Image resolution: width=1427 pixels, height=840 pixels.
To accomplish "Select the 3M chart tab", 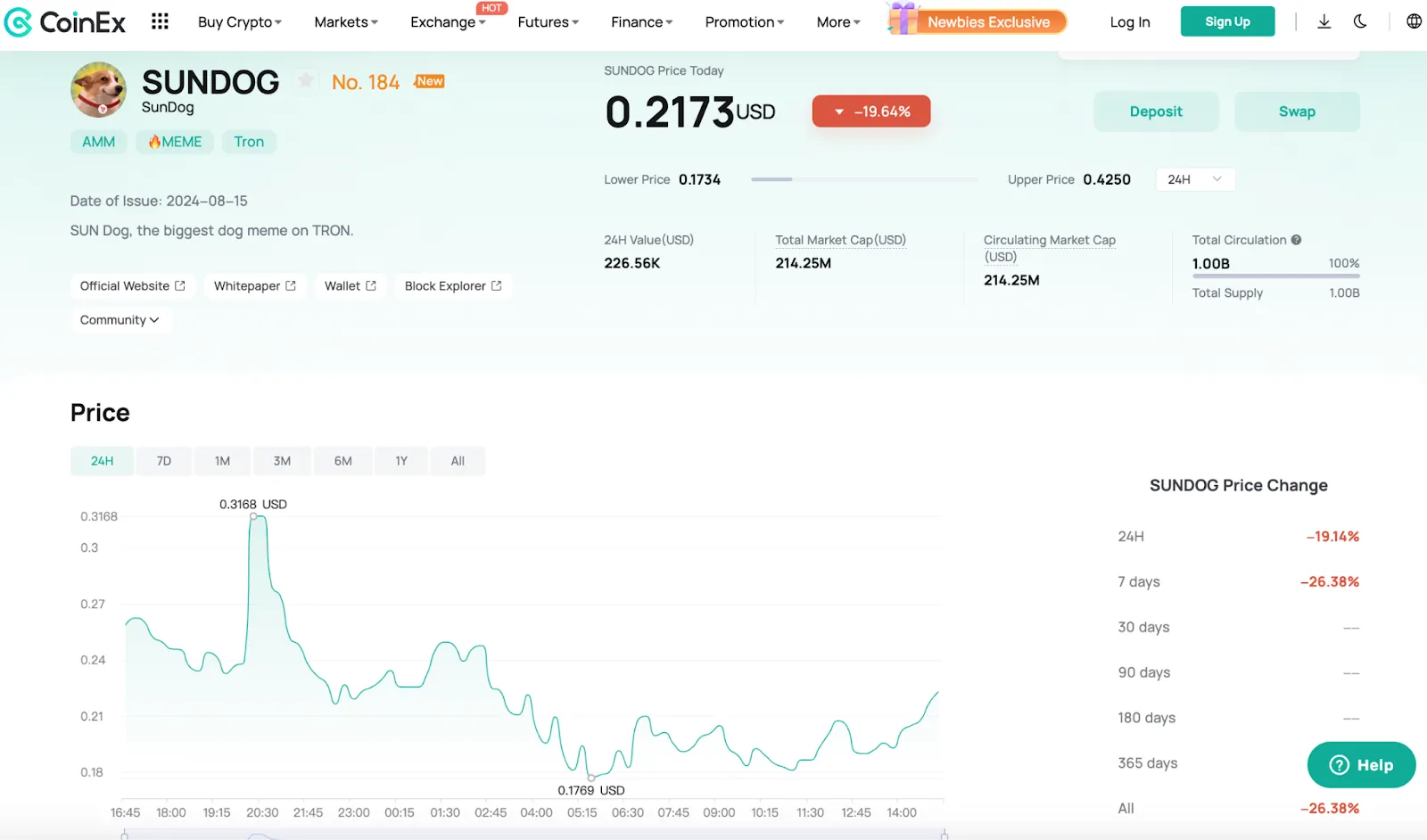I will pyautogui.click(x=282, y=461).
